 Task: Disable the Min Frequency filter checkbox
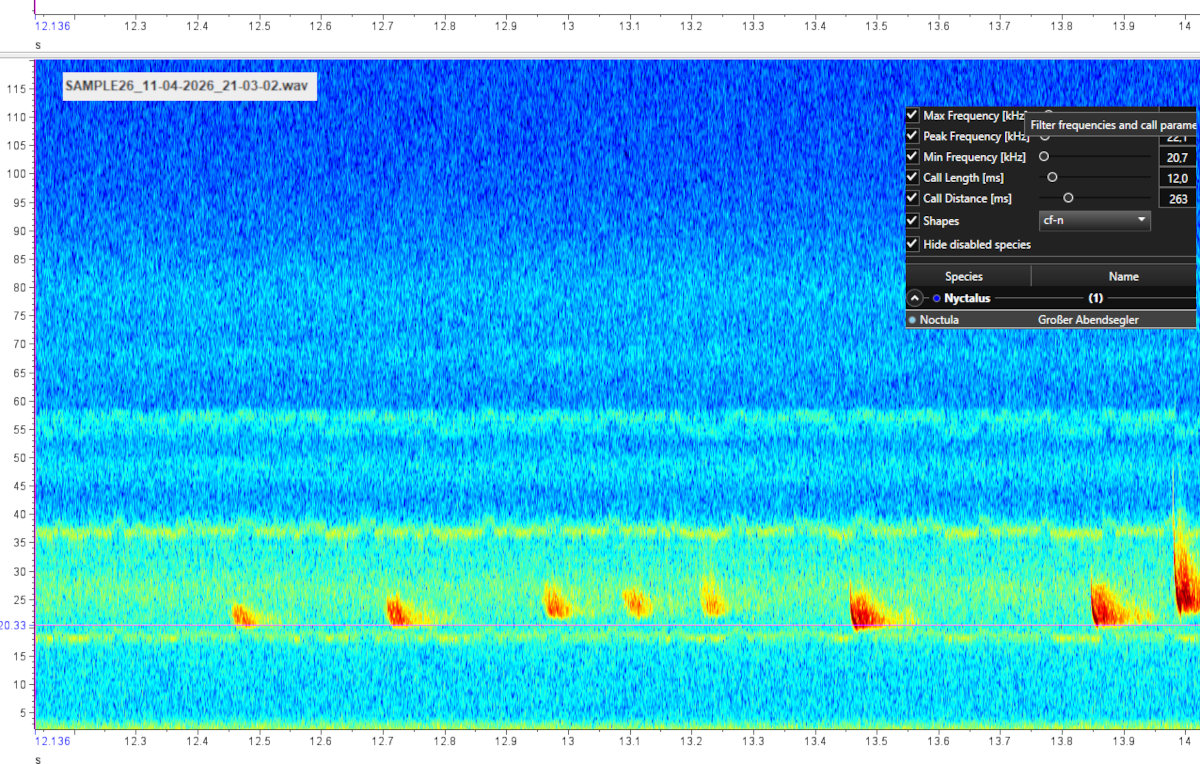coord(912,157)
